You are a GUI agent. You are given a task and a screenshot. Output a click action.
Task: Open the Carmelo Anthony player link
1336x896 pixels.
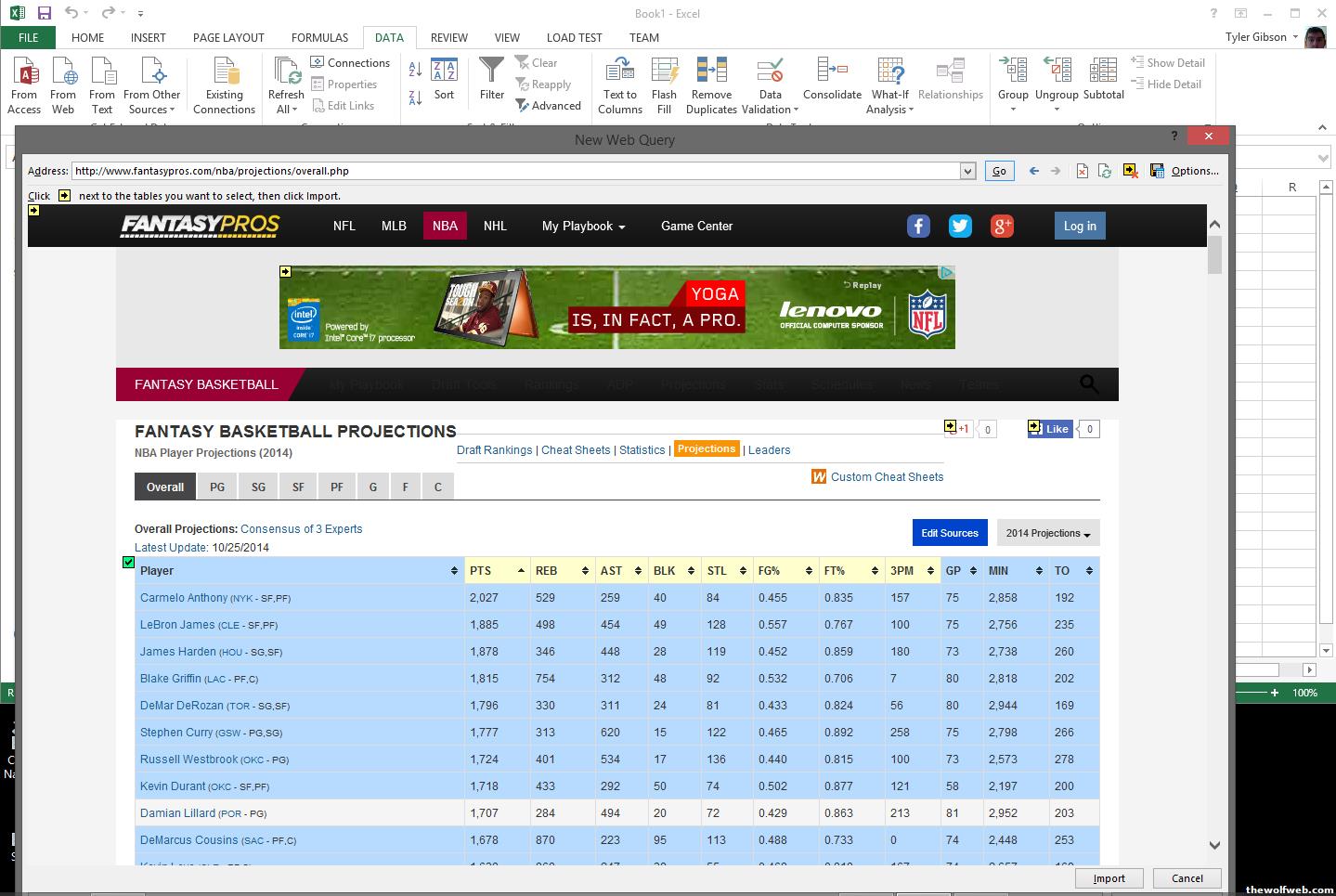(184, 598)
